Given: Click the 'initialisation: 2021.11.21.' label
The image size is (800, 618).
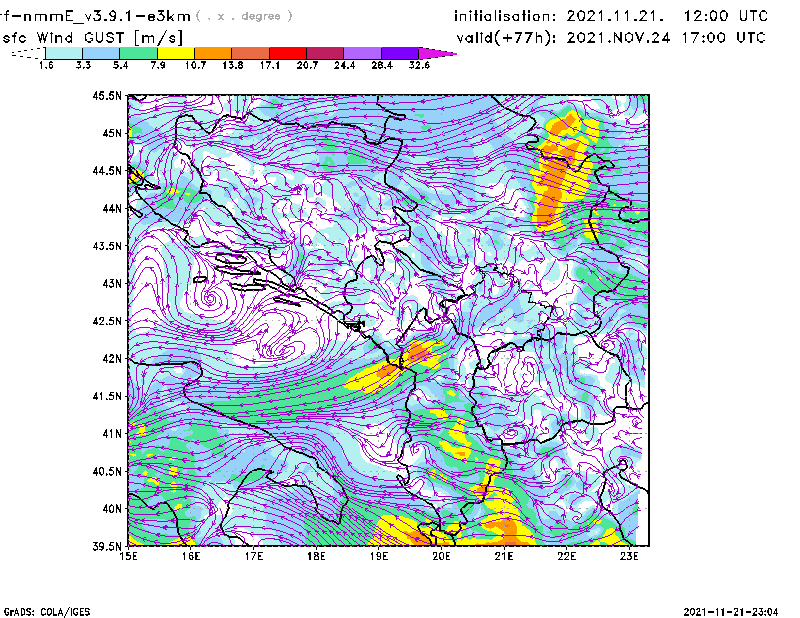Looking at the screenshot, I should [x=560, y=16].
